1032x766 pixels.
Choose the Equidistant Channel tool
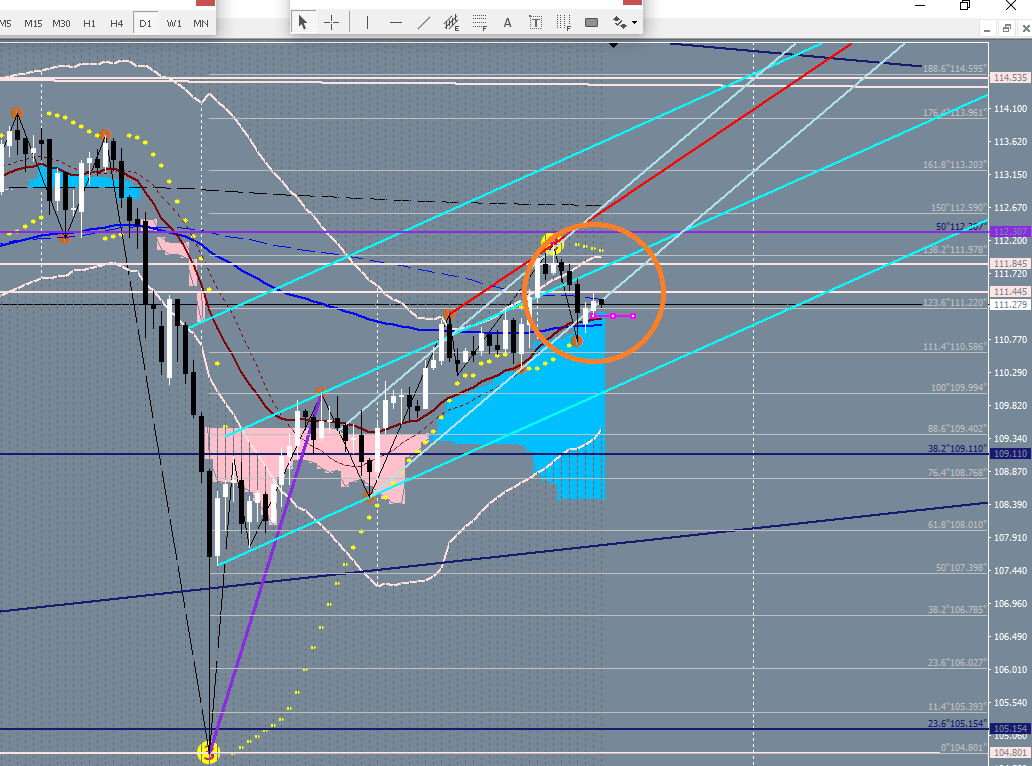(451, 22)
